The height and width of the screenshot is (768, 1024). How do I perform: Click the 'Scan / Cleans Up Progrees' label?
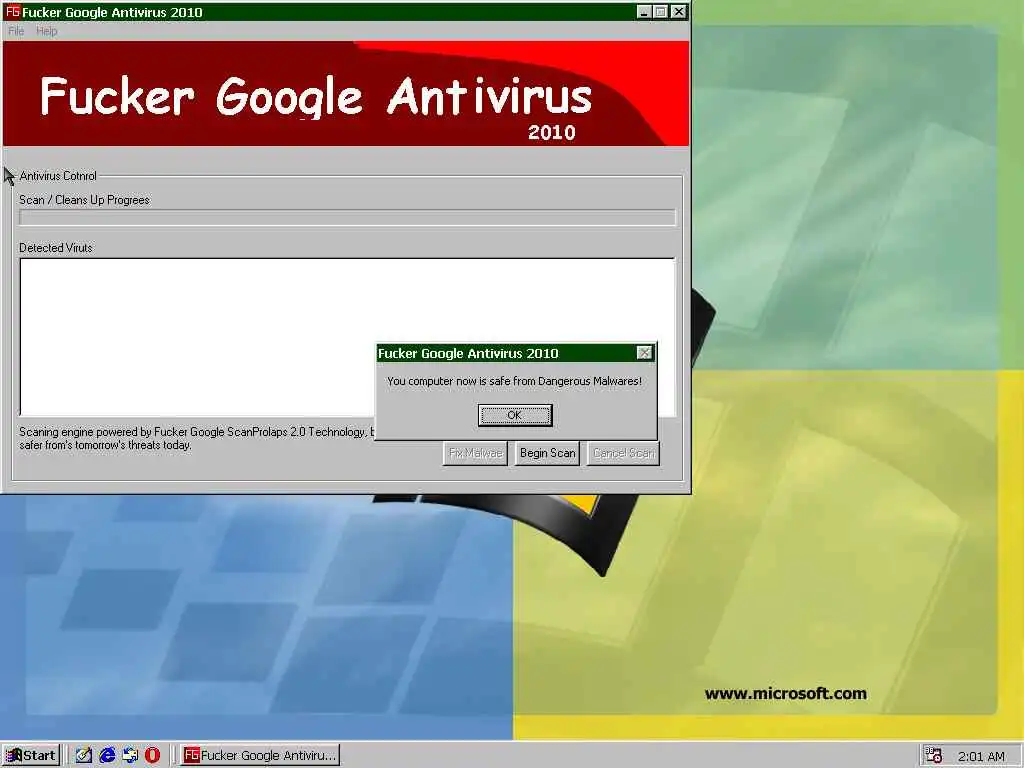[x=84, y=200]
